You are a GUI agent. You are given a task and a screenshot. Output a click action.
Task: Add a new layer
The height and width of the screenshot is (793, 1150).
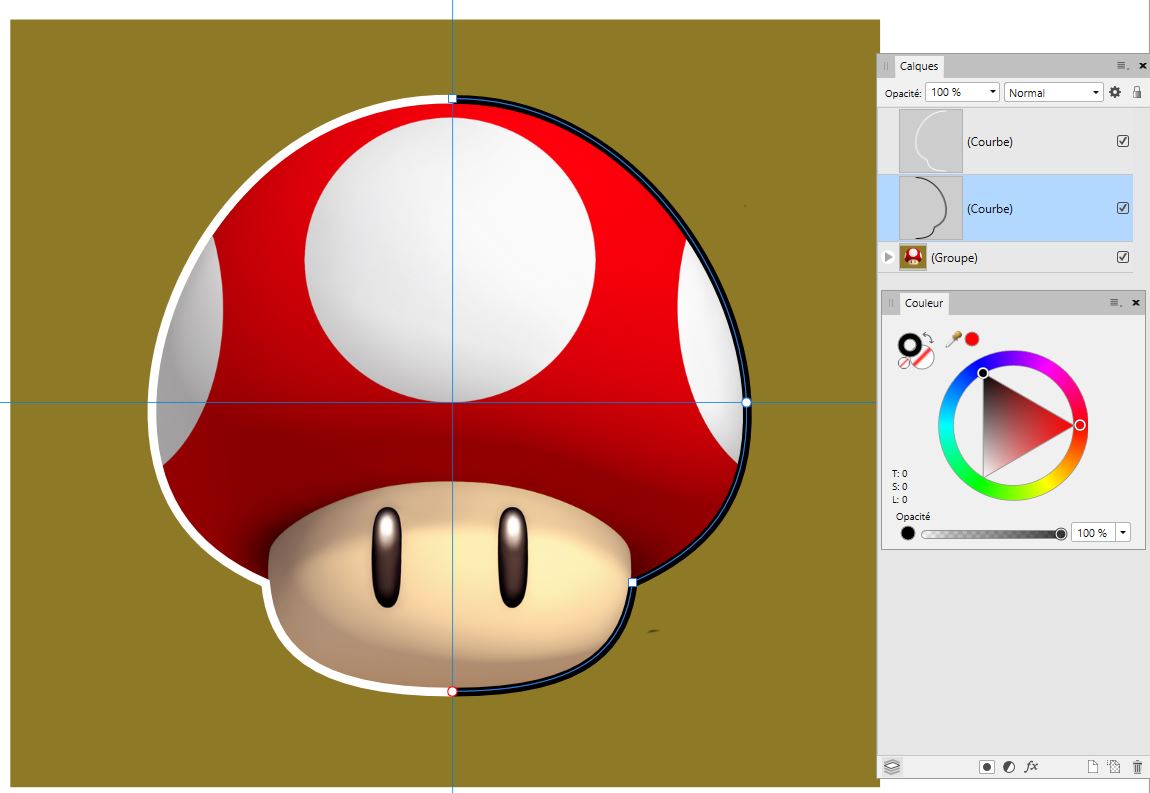(1093, 767)
